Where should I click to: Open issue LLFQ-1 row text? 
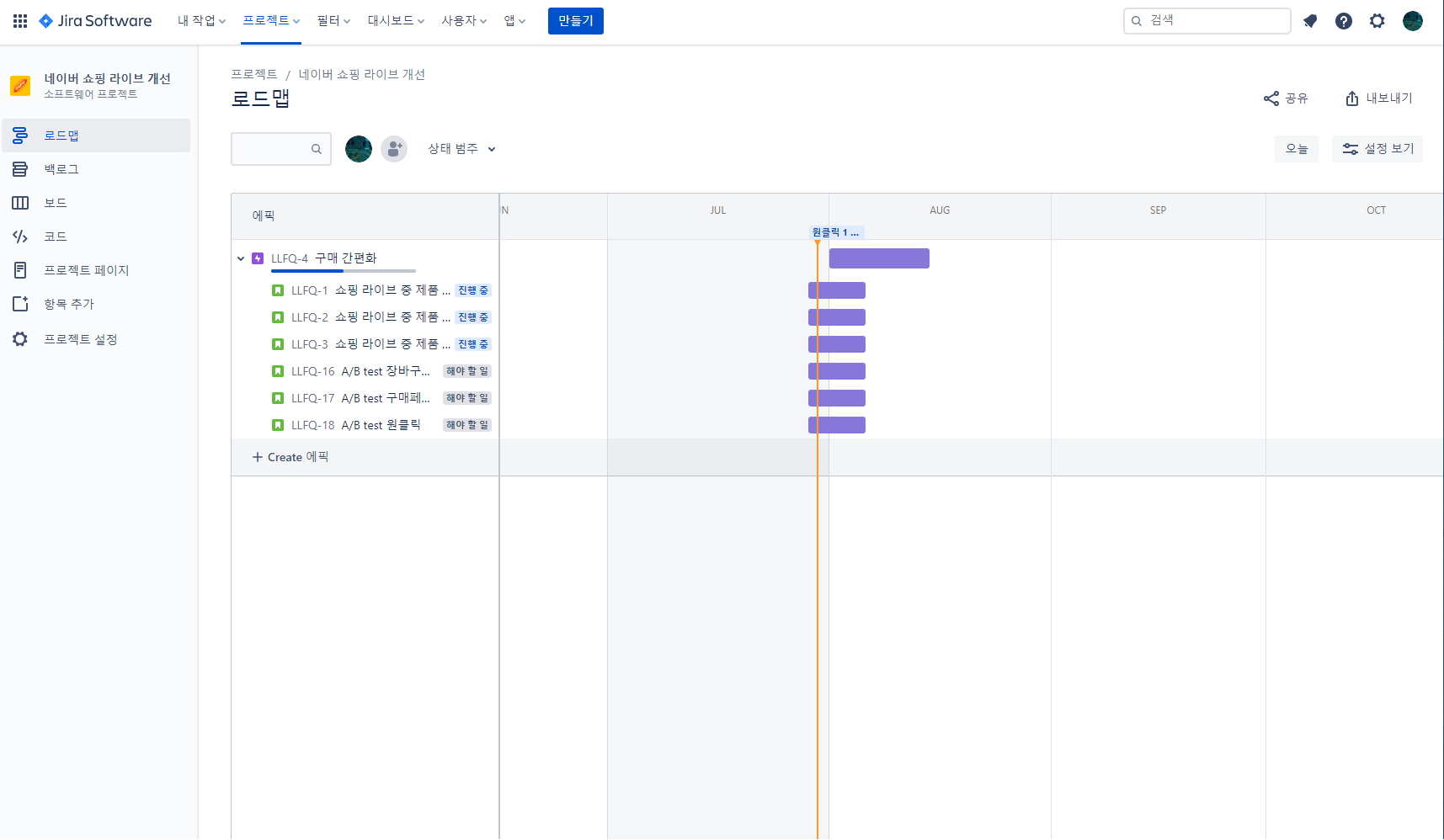click(370, 290)
